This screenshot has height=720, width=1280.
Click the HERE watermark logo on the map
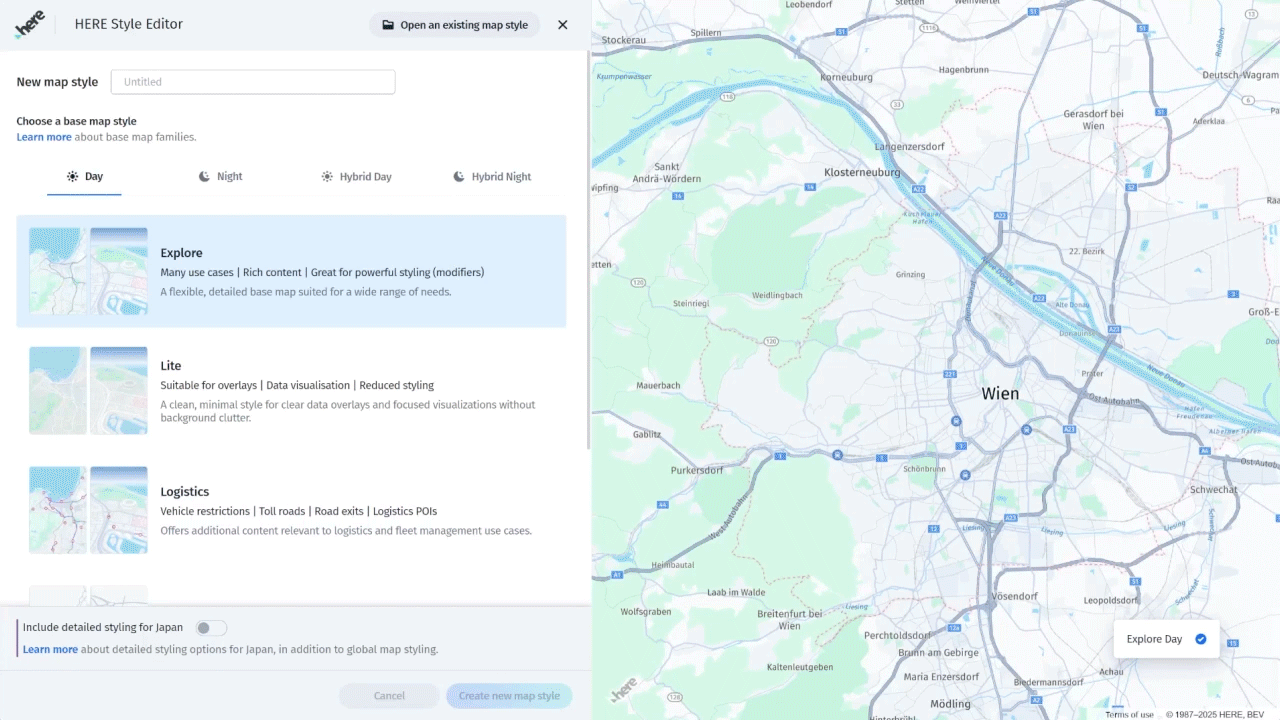pos(624,691)
